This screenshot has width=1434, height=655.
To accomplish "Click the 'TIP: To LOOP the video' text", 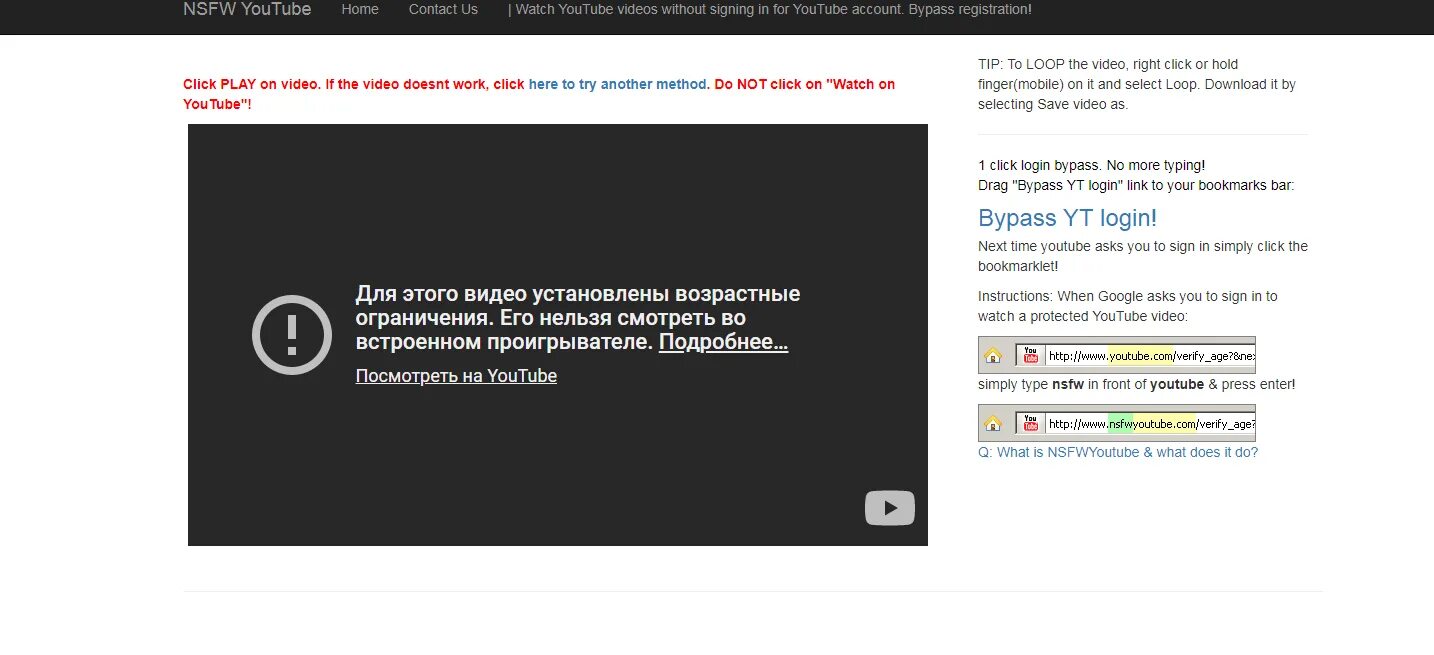I will [1137, 84].
